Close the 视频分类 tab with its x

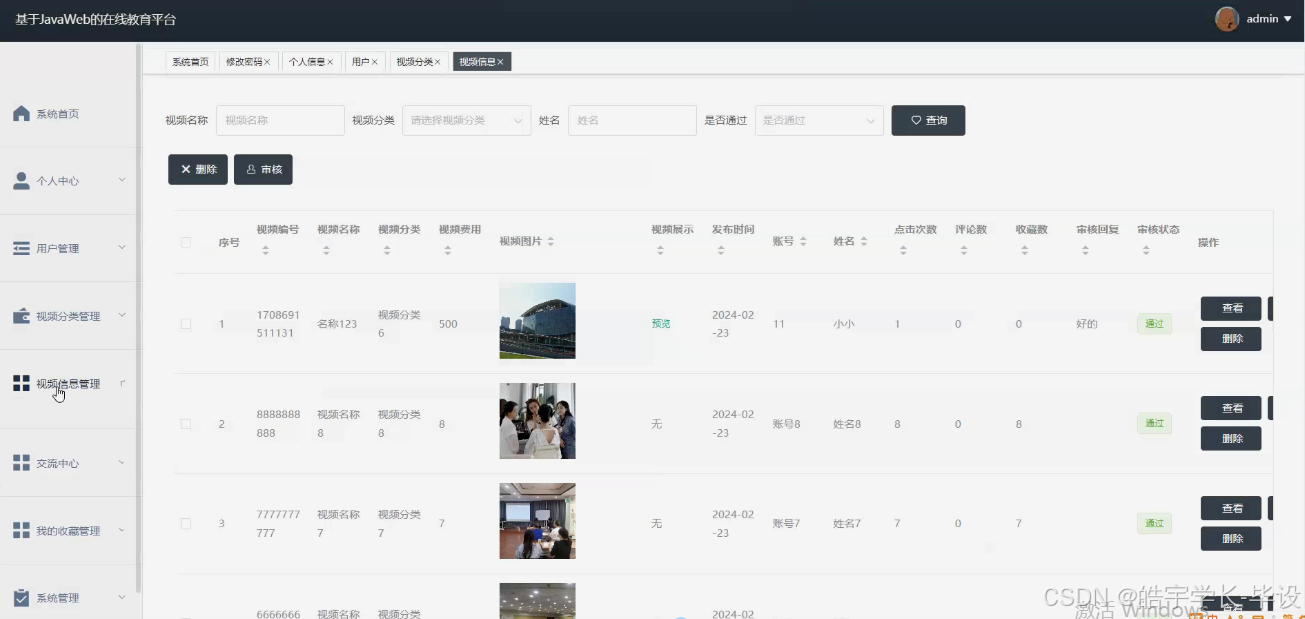point(438,62)
